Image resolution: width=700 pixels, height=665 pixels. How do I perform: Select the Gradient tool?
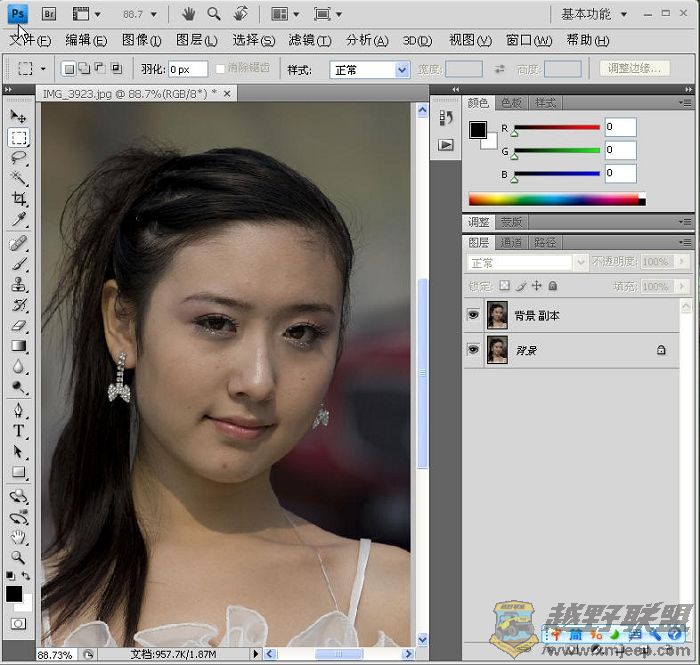(x=18, y=346)
